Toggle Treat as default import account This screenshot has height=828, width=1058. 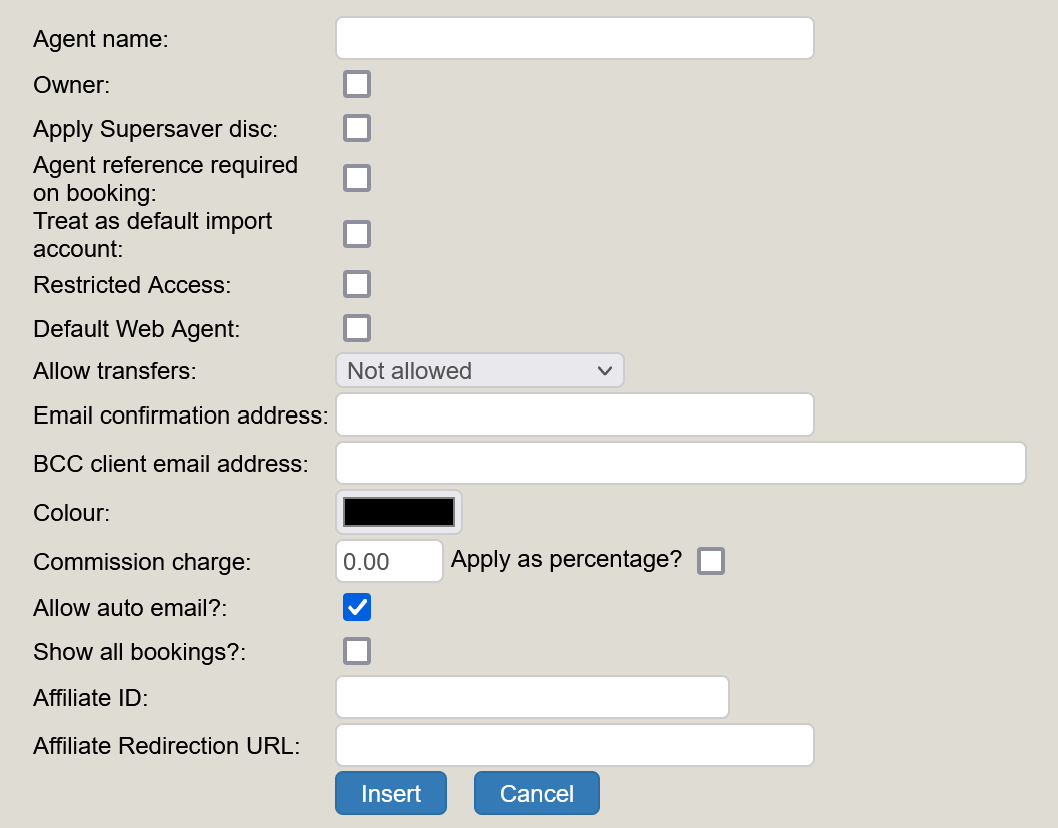(357, 234)
